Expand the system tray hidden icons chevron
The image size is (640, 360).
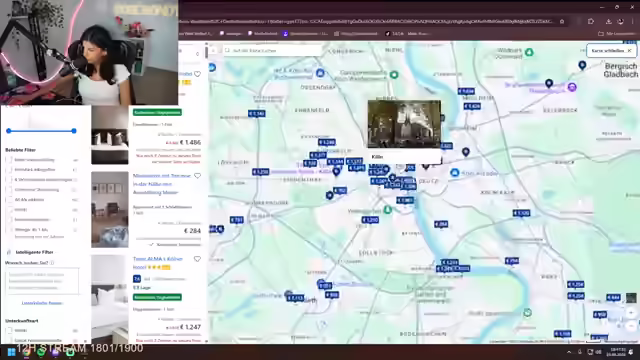[569, 352]
